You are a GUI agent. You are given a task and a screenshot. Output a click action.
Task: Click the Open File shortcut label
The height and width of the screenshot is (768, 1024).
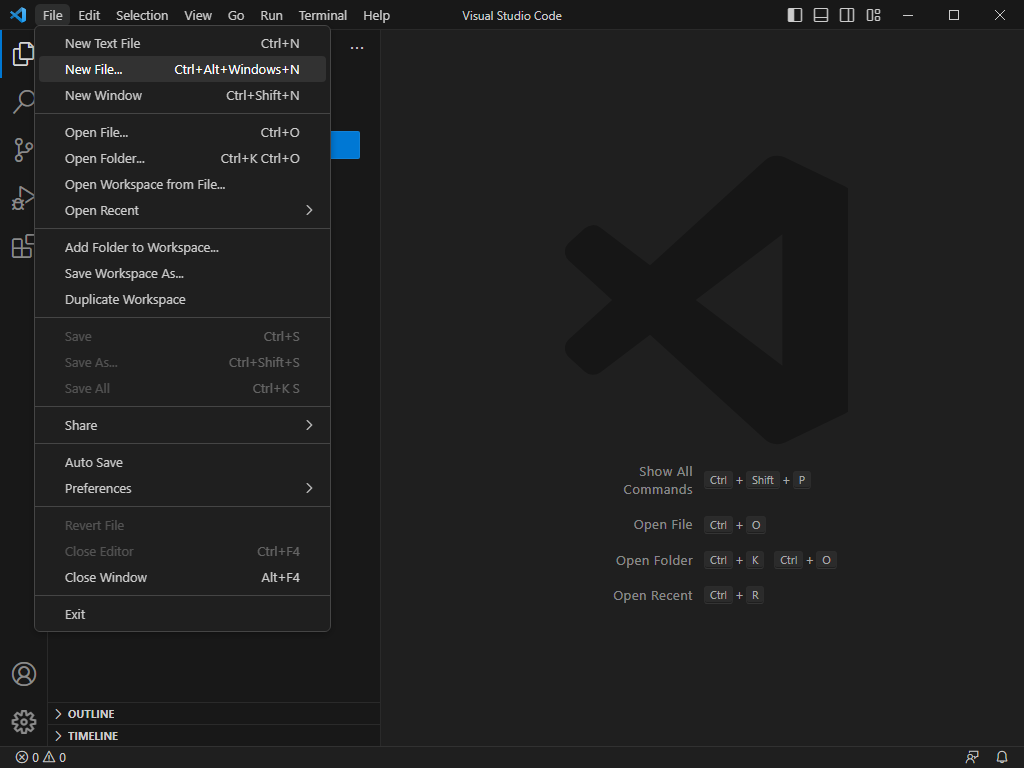pyautogui.click(x=663, y=525)
